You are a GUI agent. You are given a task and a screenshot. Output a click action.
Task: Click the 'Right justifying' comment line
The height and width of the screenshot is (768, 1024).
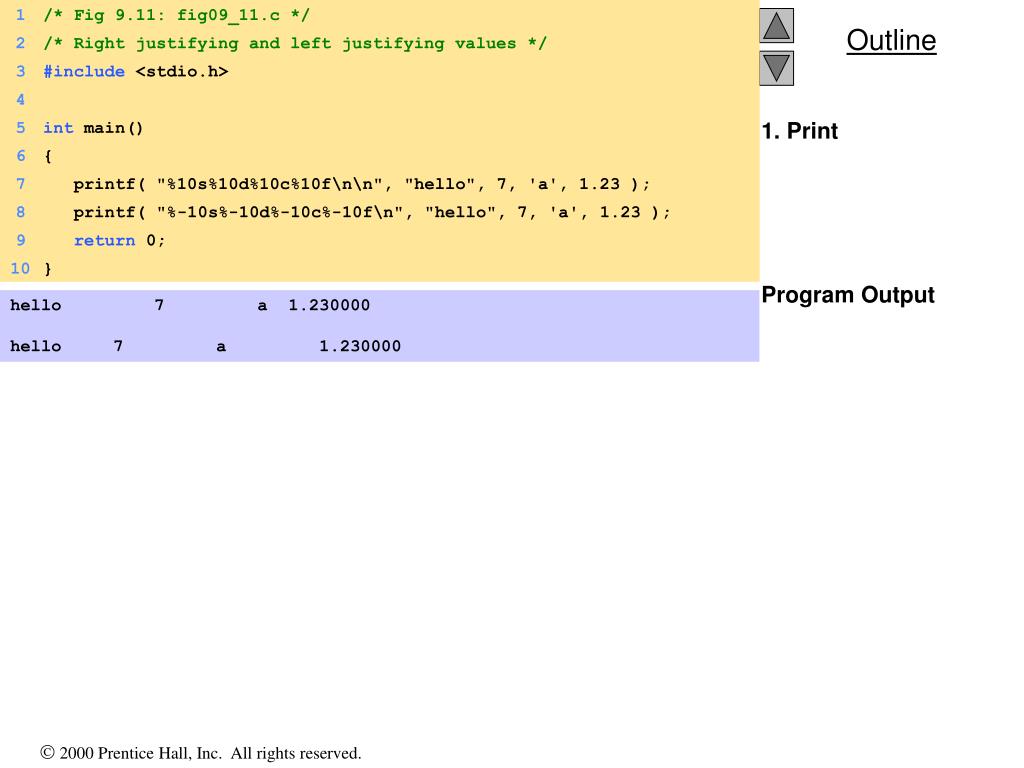(x=295, y=44)
